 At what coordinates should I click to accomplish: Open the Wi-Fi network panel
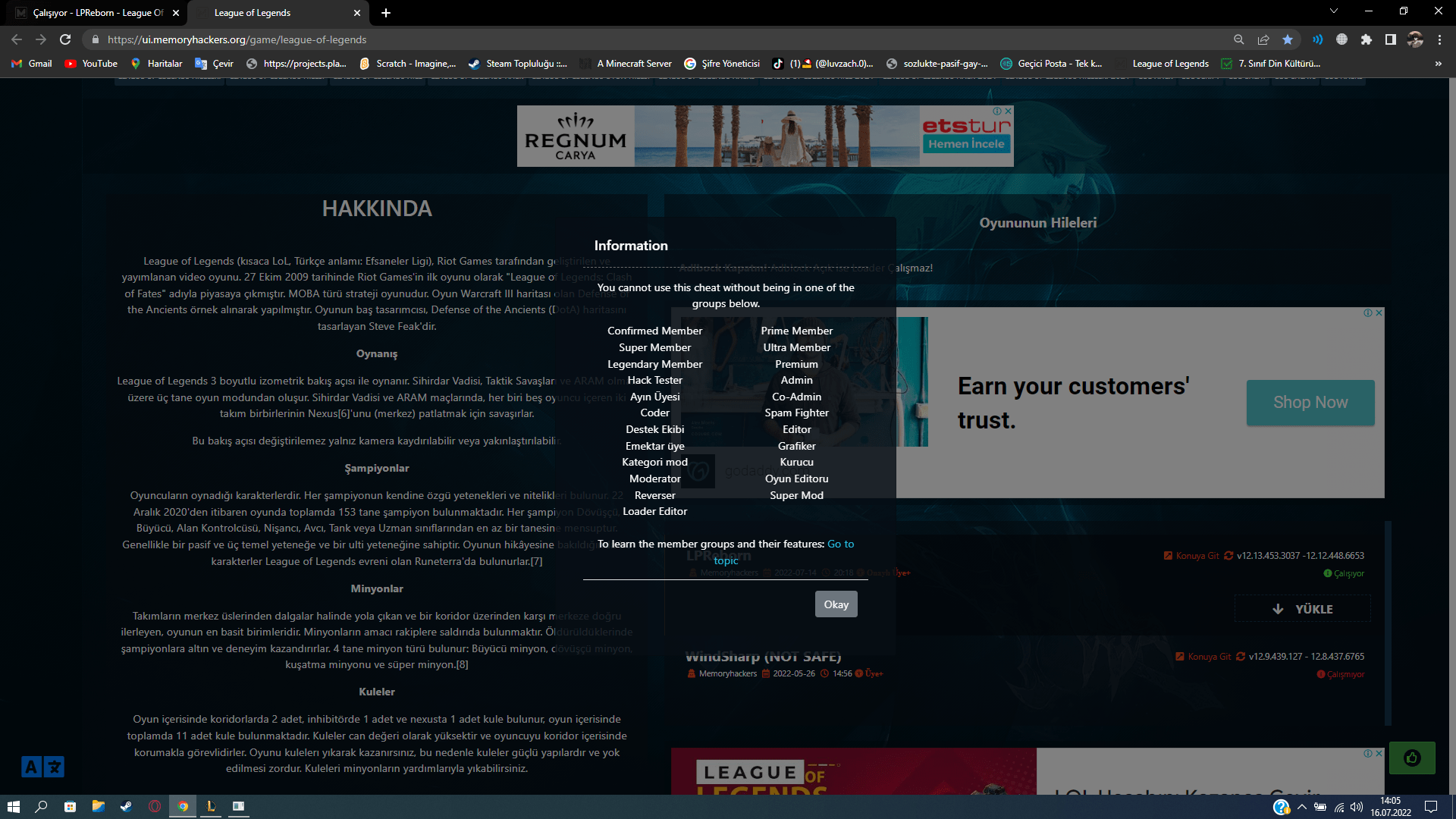point(1339,807)
